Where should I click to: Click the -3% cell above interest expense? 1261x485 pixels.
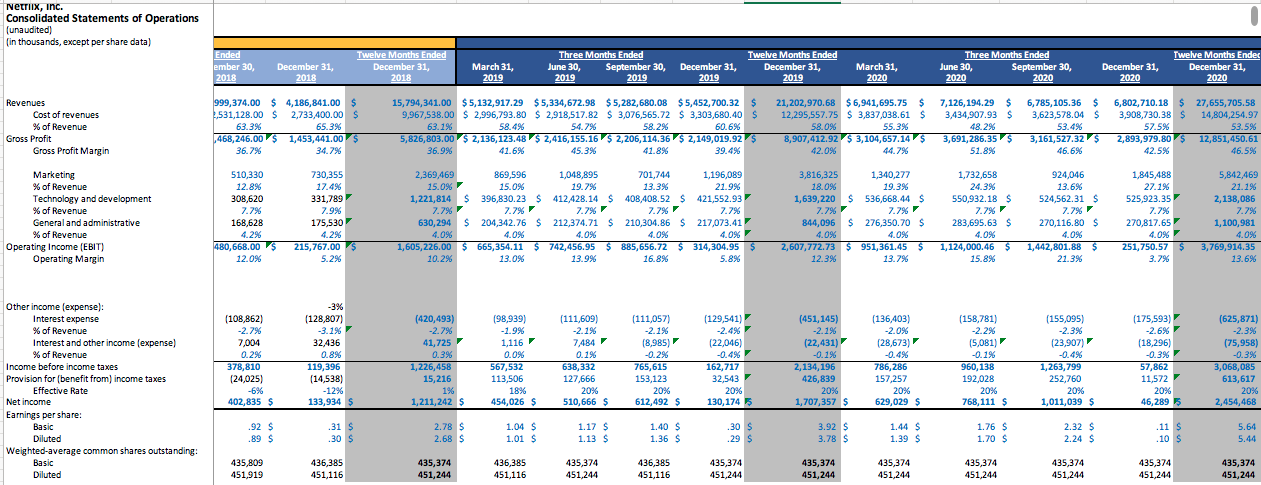[334, 306]
